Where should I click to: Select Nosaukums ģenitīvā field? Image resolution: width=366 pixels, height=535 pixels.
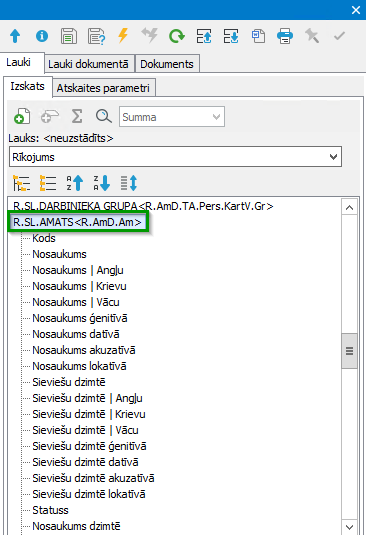(80, 318)
